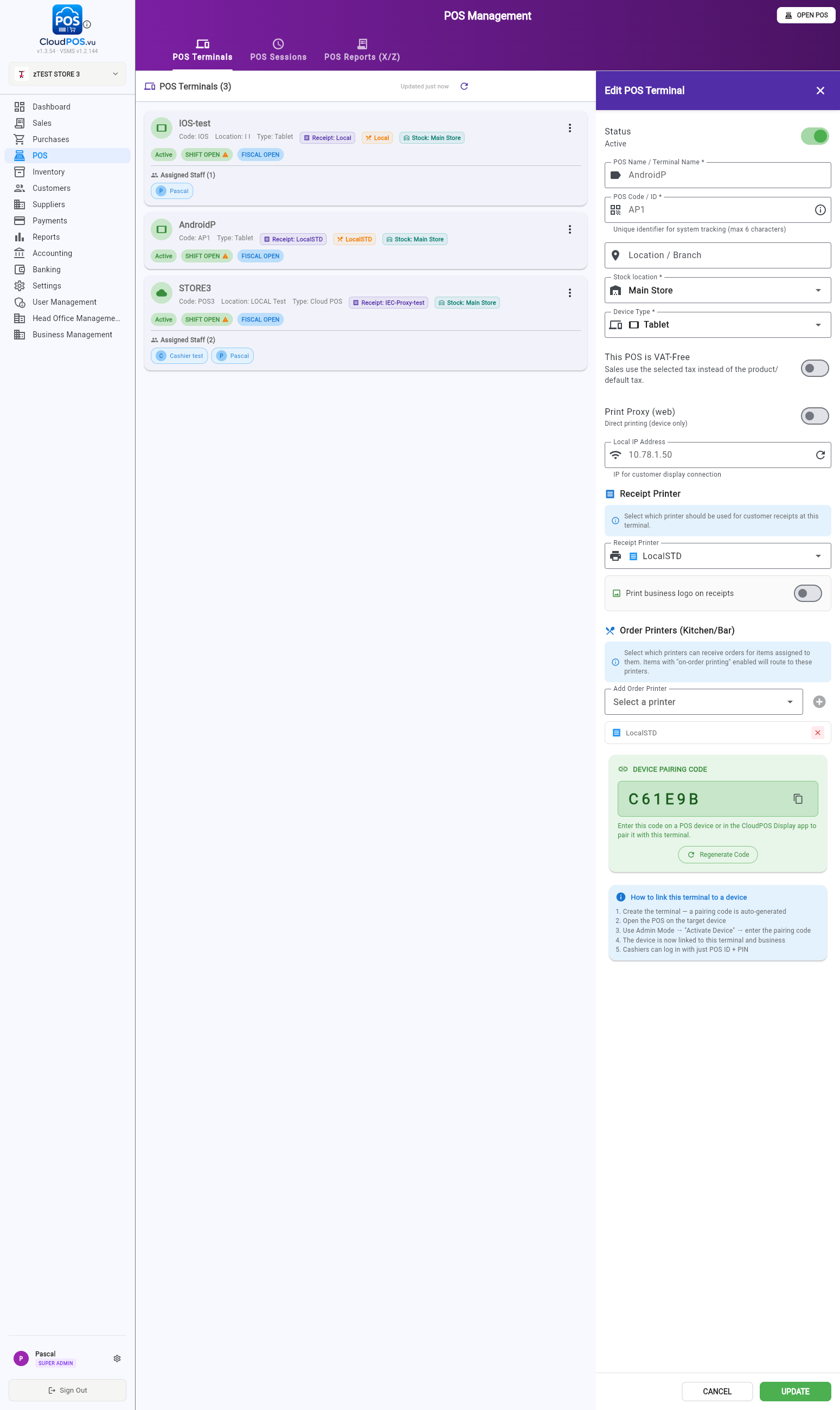Click the OPEN POS button
Screen dimensions: 840x1410
tap(806, 15)
